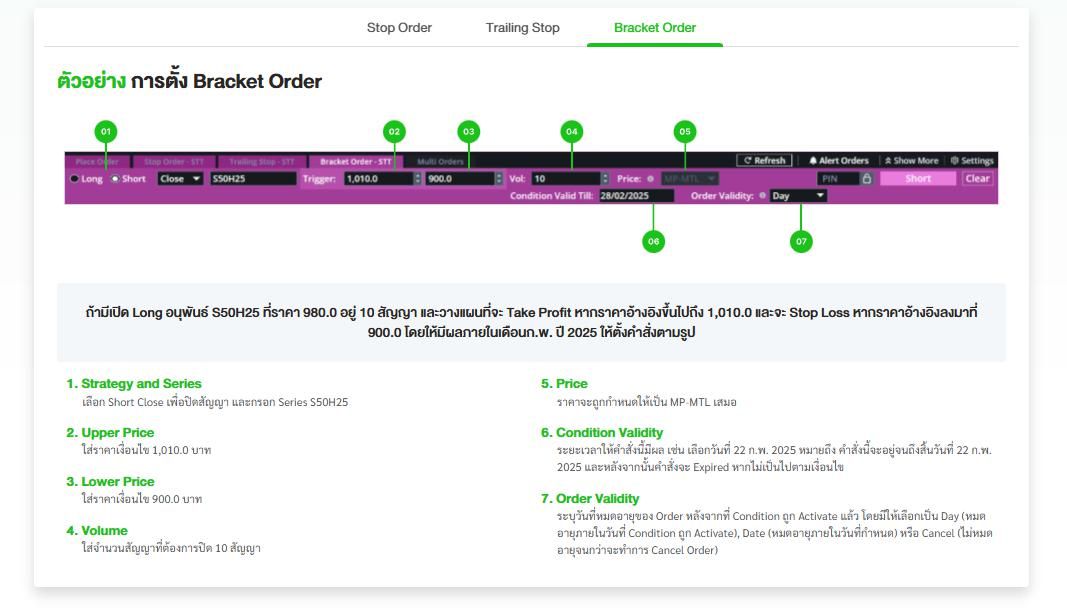Click the '5. Price' heading

coord(564,384)
